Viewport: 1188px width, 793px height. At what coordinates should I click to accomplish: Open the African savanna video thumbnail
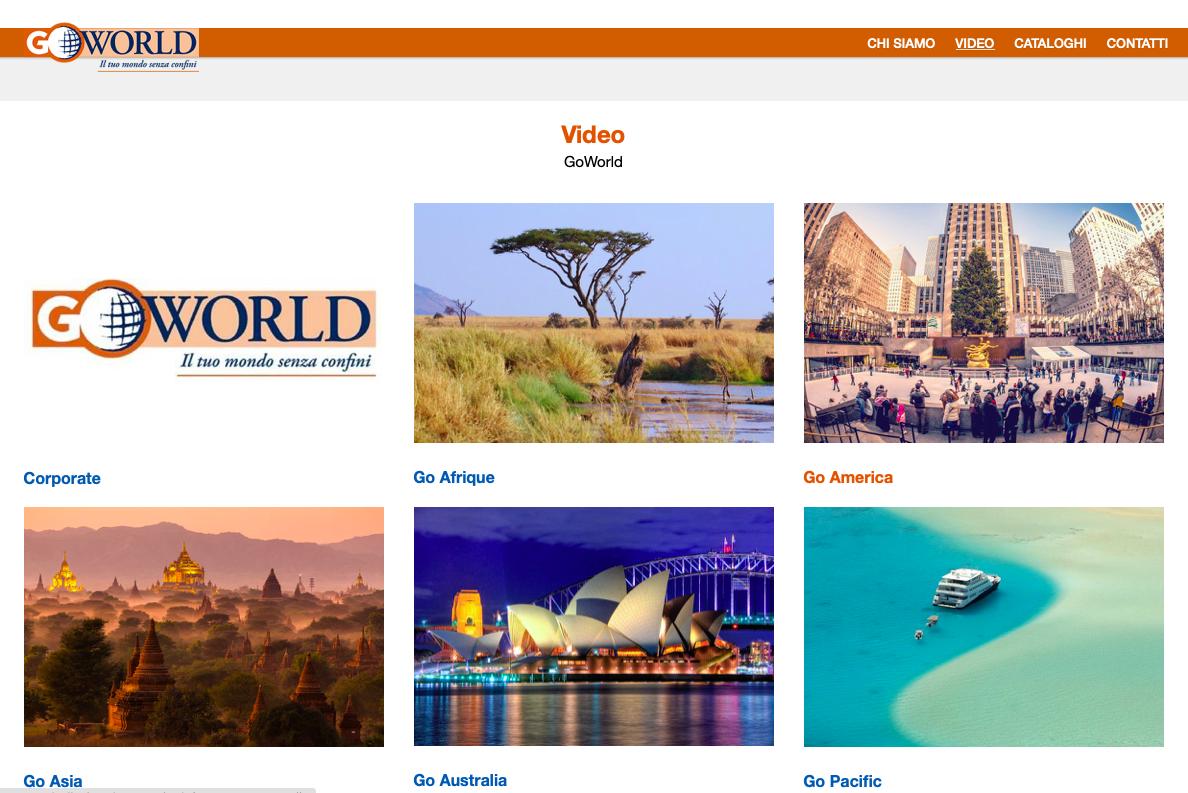point(593,323)
